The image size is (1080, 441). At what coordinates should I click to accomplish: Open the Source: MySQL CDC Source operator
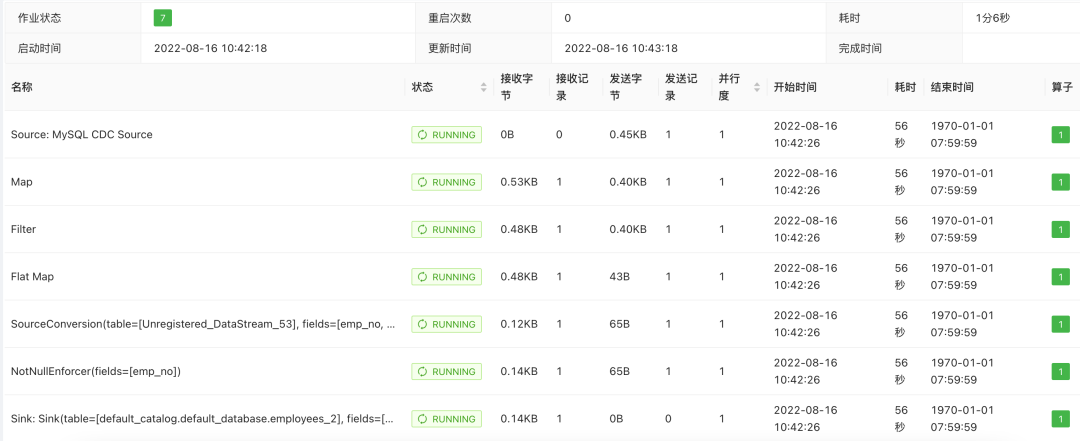tap(81, 134)
